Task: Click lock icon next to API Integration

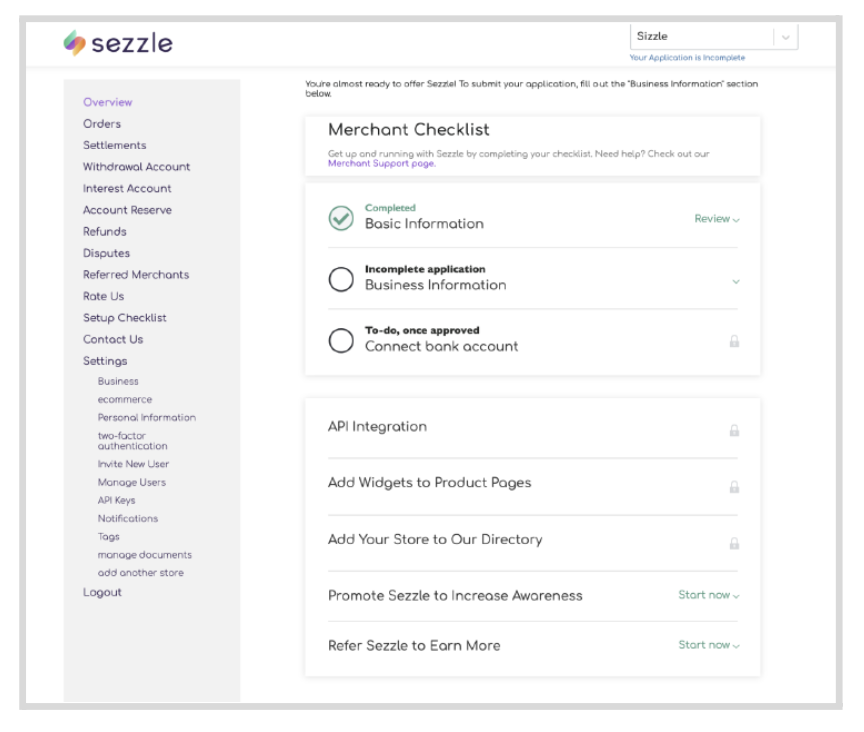Action: 734,431
